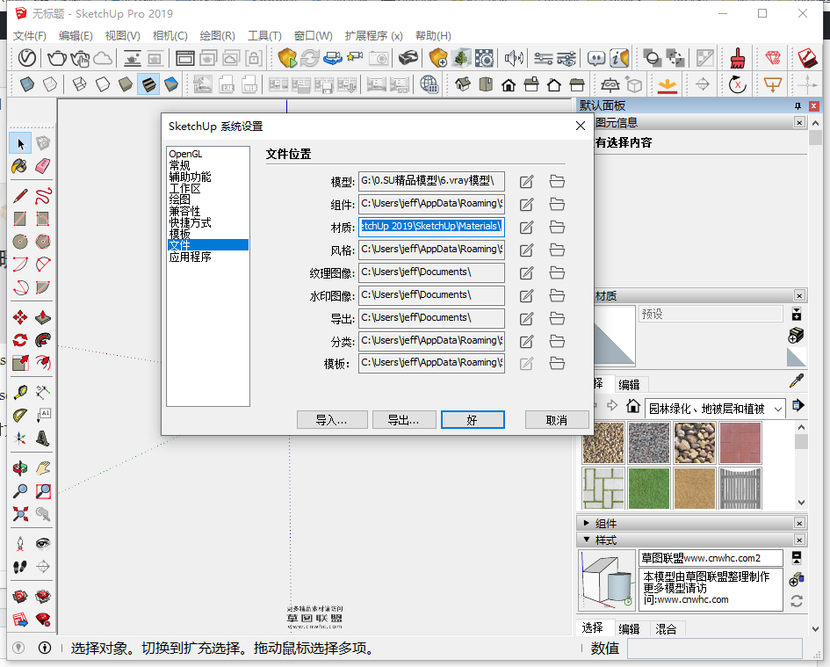Viewport: 830px width, 667px height.
Task: Close the 材质 panel section
Action: (799, 296)
